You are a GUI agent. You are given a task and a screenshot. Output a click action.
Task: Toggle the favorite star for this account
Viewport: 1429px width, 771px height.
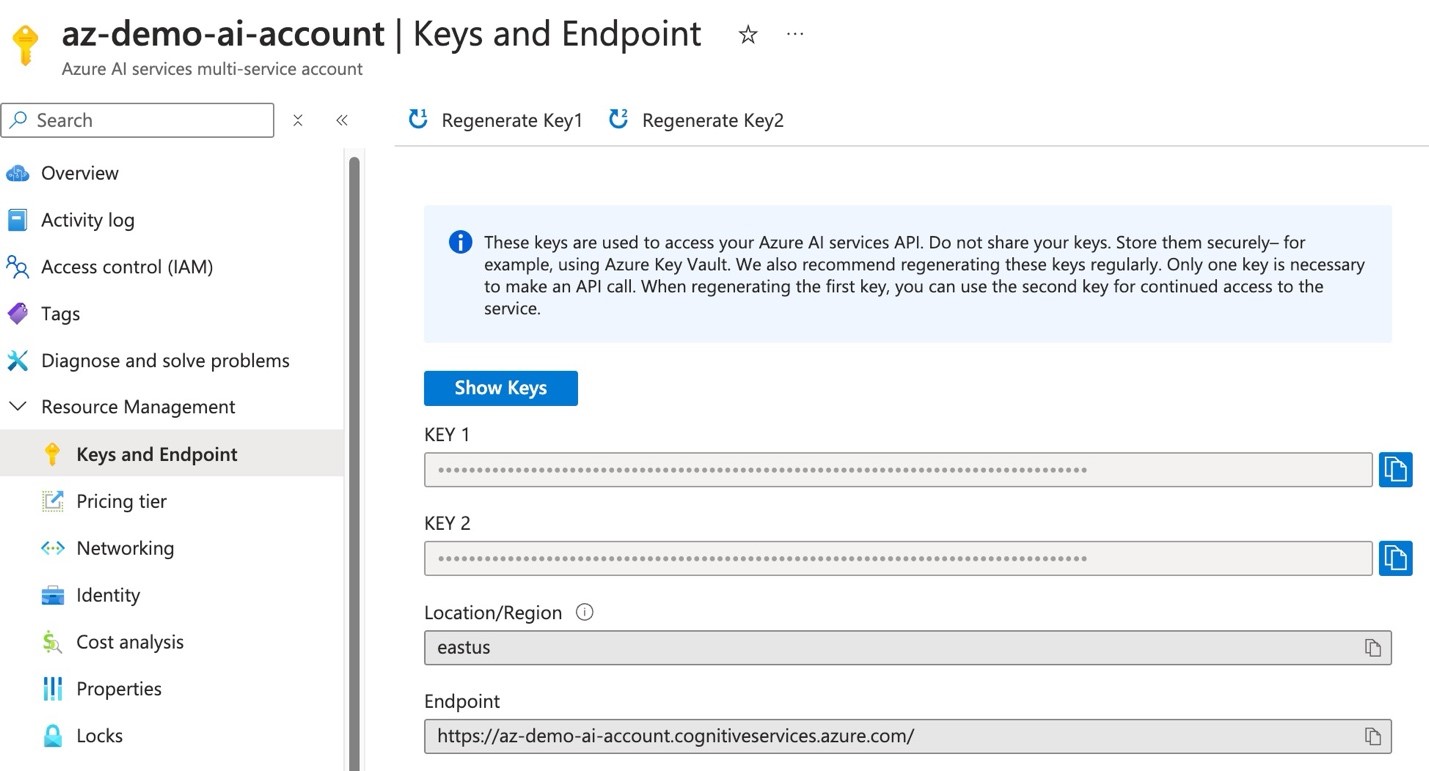tap(747, 34)
